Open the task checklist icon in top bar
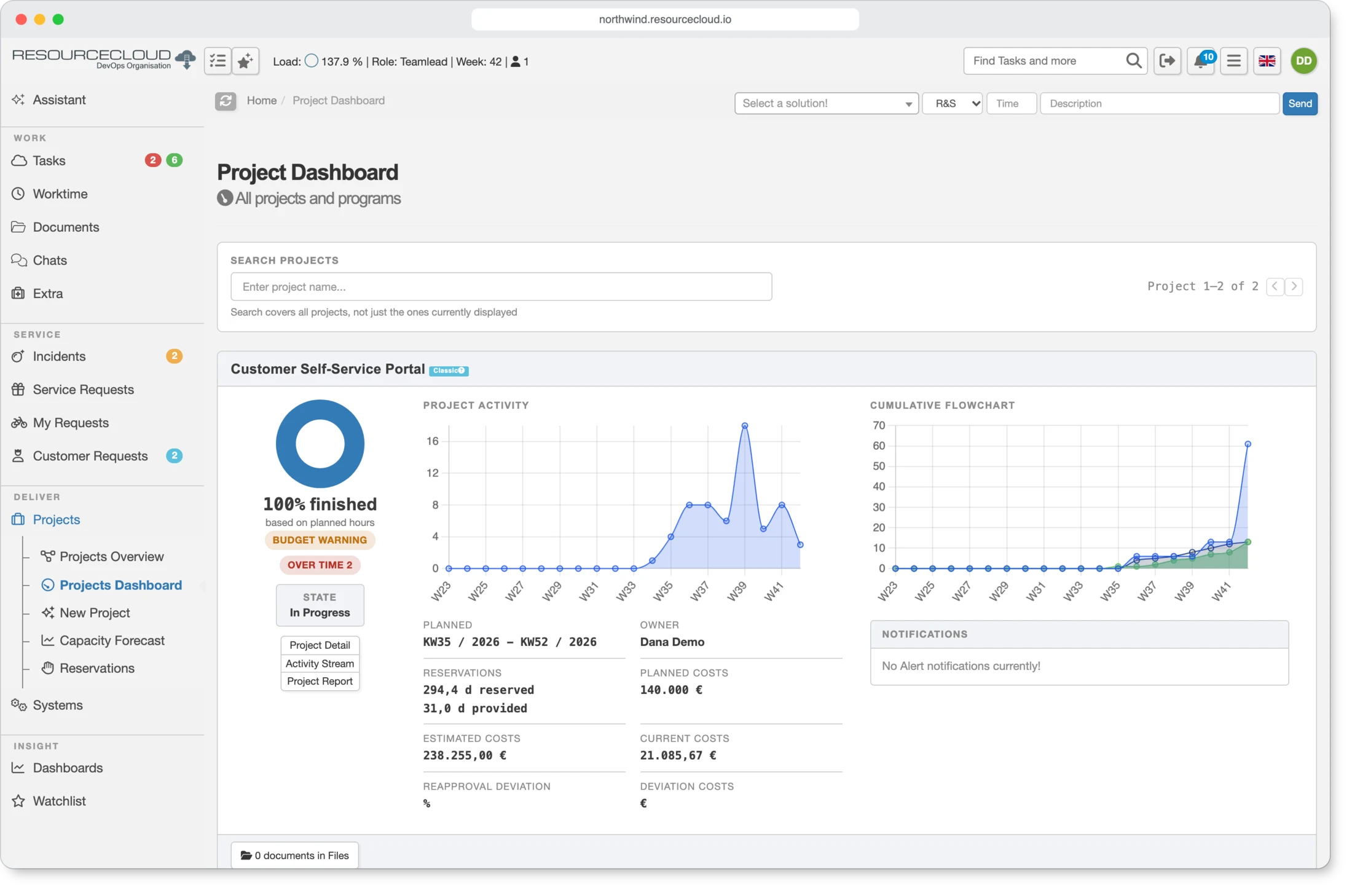The height and width of the screenshot is (896, 1352). tap(218, 61)
